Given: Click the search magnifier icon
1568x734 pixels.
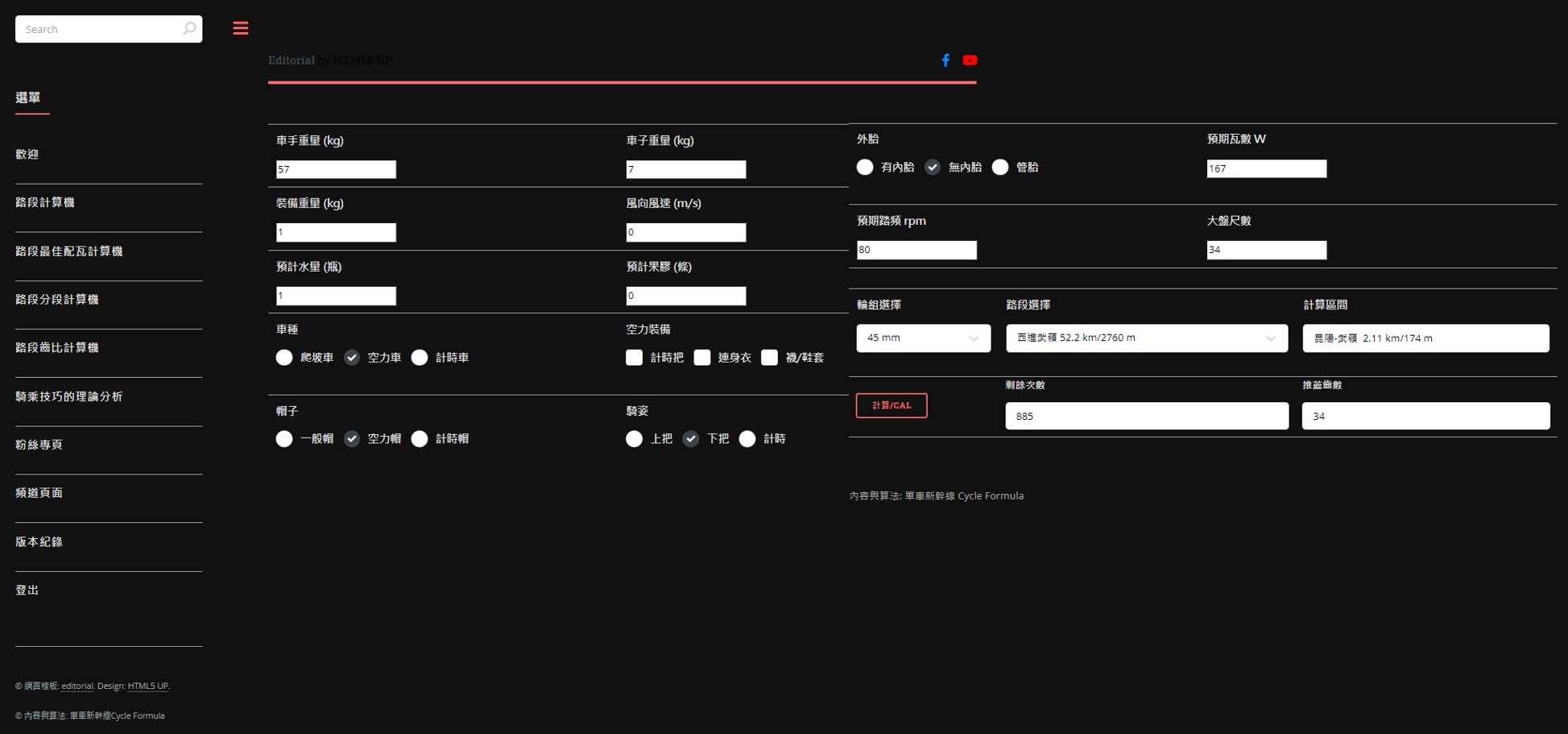Looking at the screenshot, I should click(188, 29).
